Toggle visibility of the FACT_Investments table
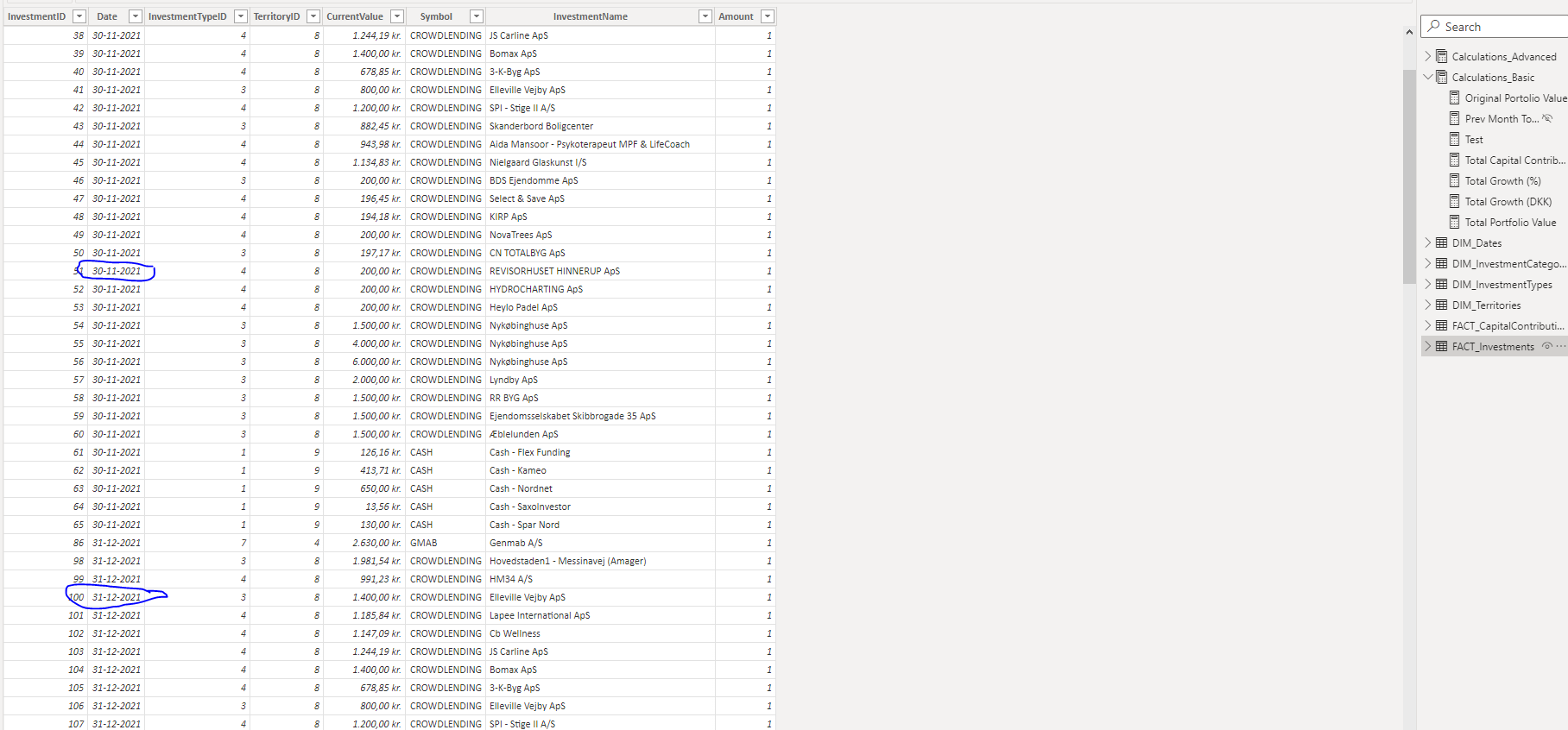This screenshot has width=1568, height=730. [x=1547, y=346]
